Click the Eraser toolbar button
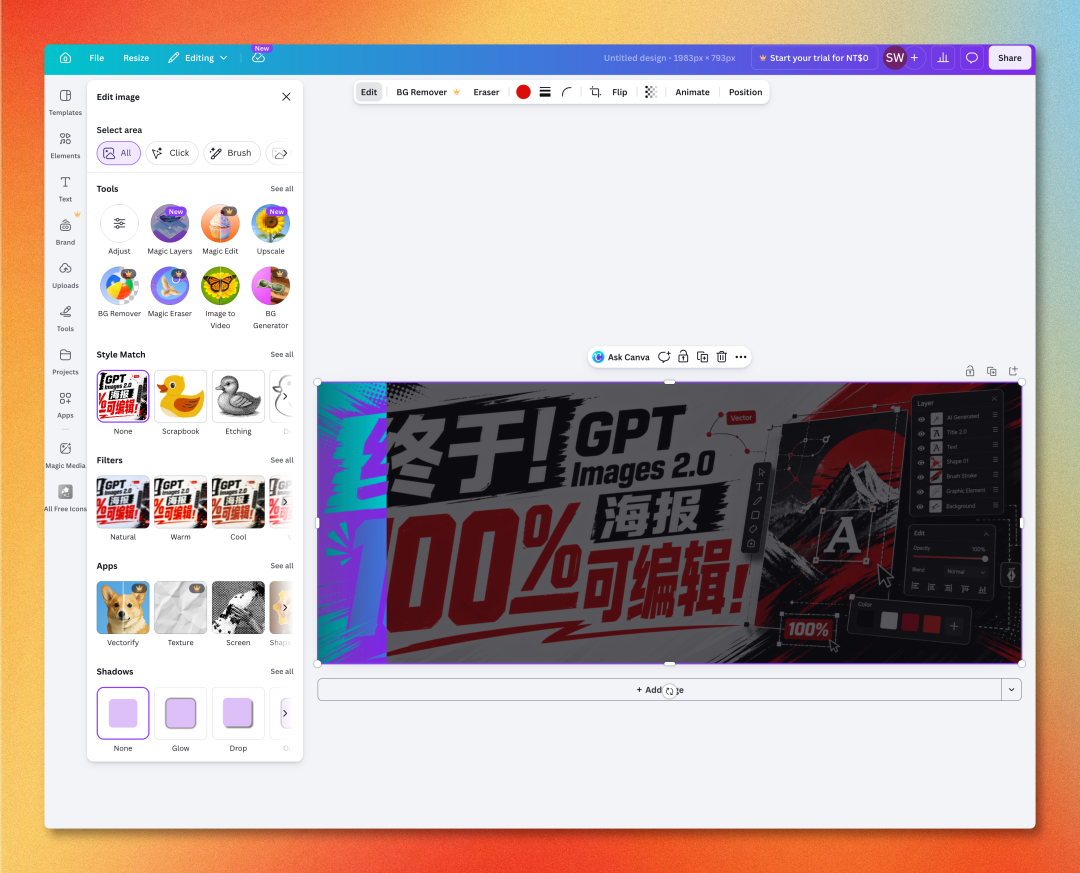1080x873 pixels. [x=486, y=92]
